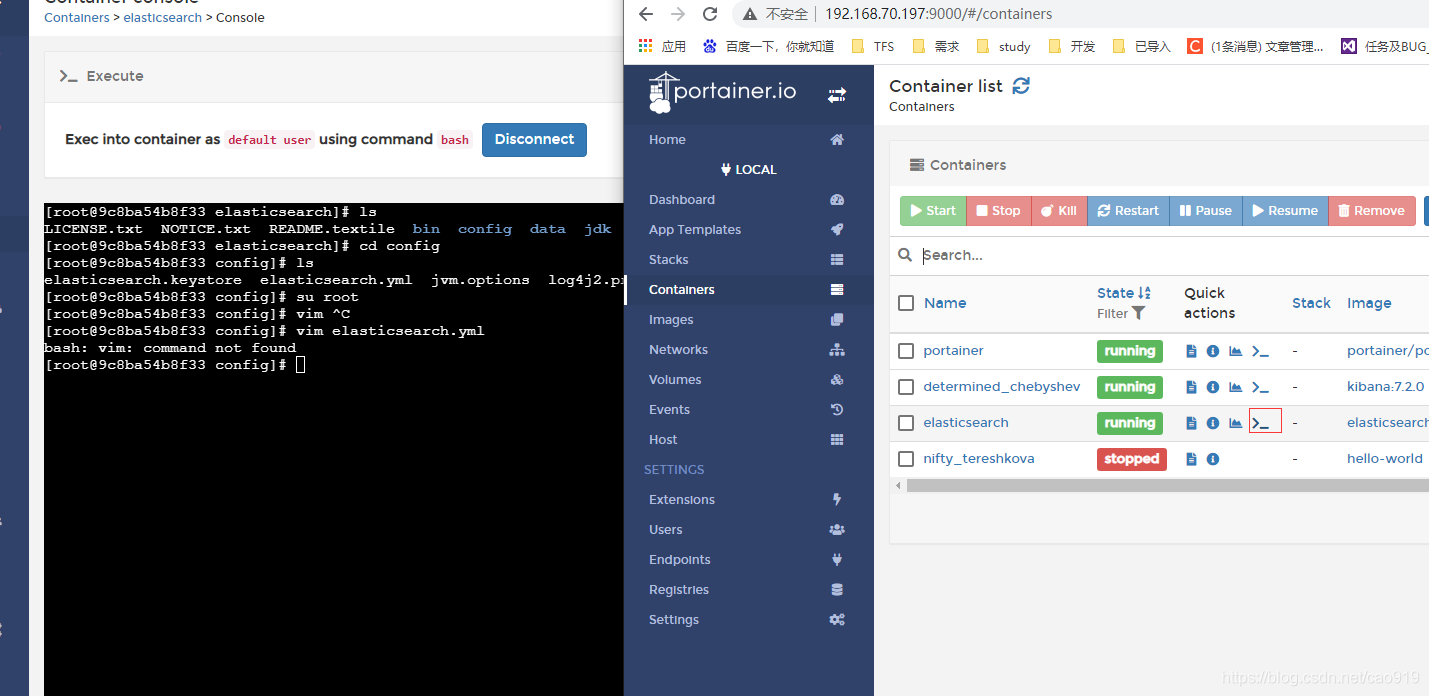
Task: View stats for determined_chebyshev container
Action: 1236,387
